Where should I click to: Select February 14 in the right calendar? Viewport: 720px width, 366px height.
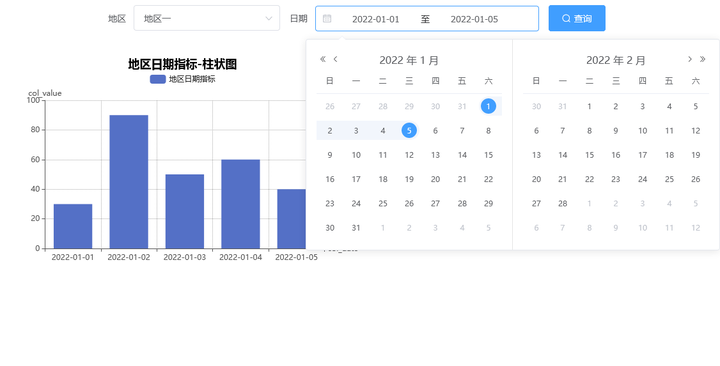563,155
